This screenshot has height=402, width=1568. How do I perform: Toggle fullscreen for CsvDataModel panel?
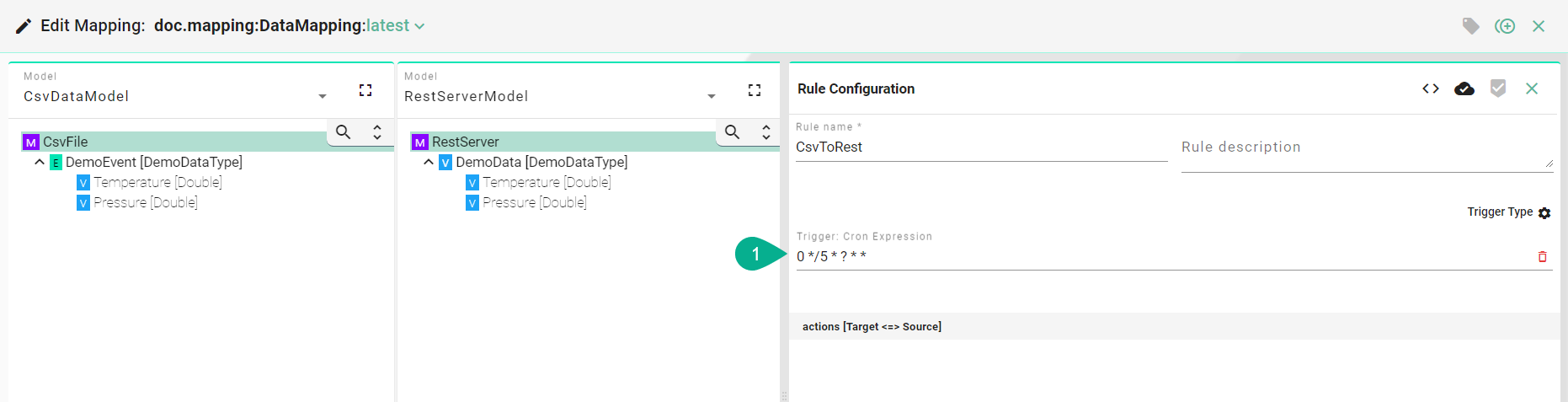point(365,90)
